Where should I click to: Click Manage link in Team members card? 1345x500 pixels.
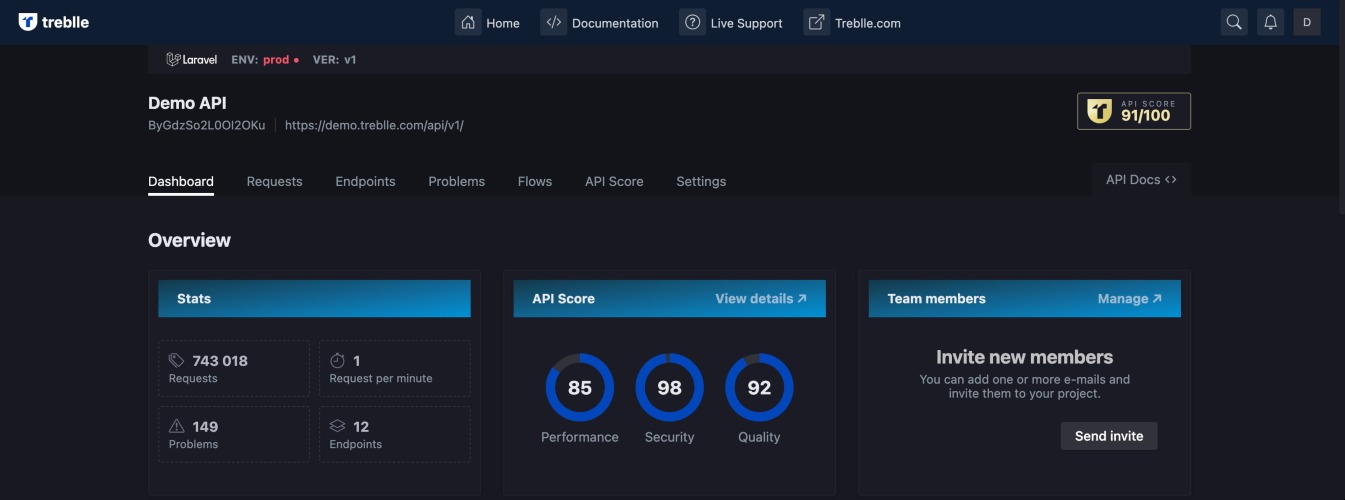(1130, 298)
